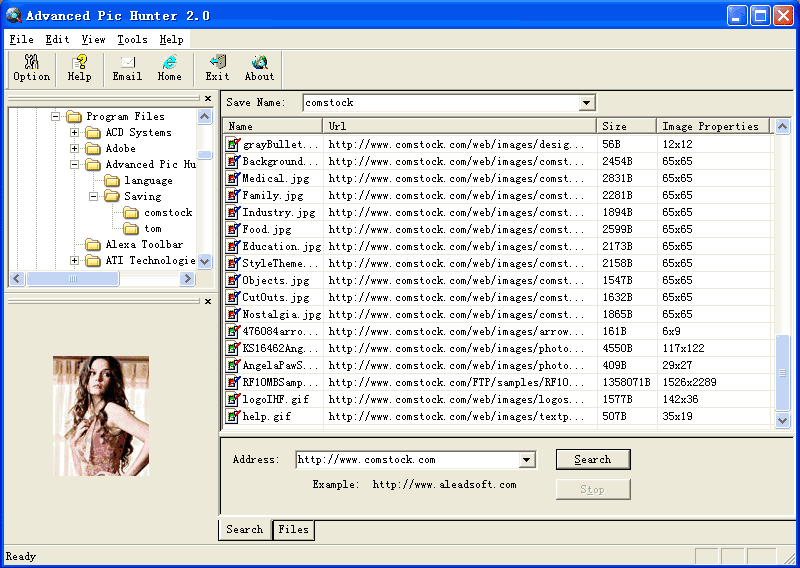Viewport: 800px width, 568px height.
Task: Expand the ACD Systems folder
Action: click(75, 133)
